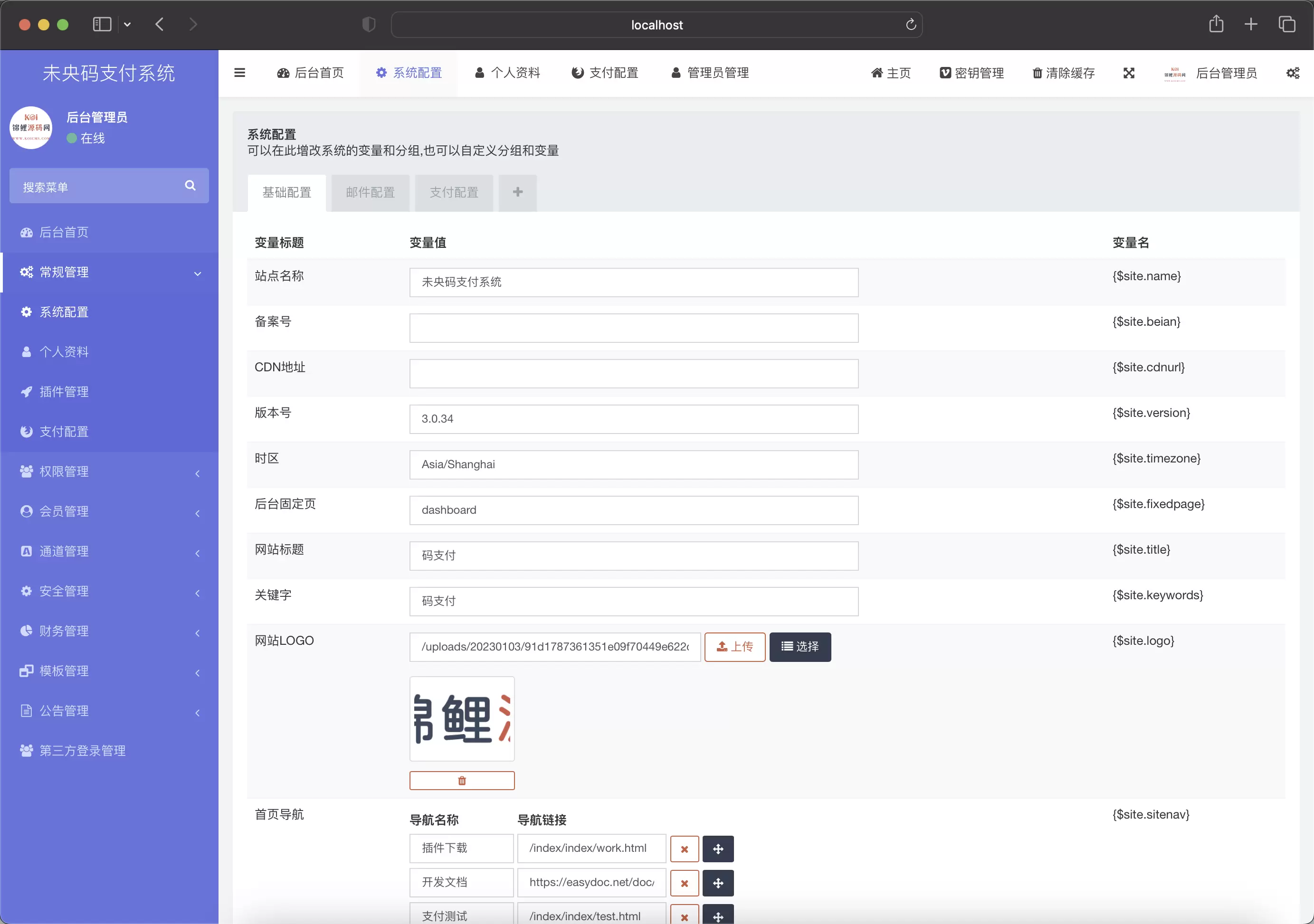This screenshot has height=924, width=1314.
Task: Click the privacy shield icon in Safari
Action: coord(369,24)
